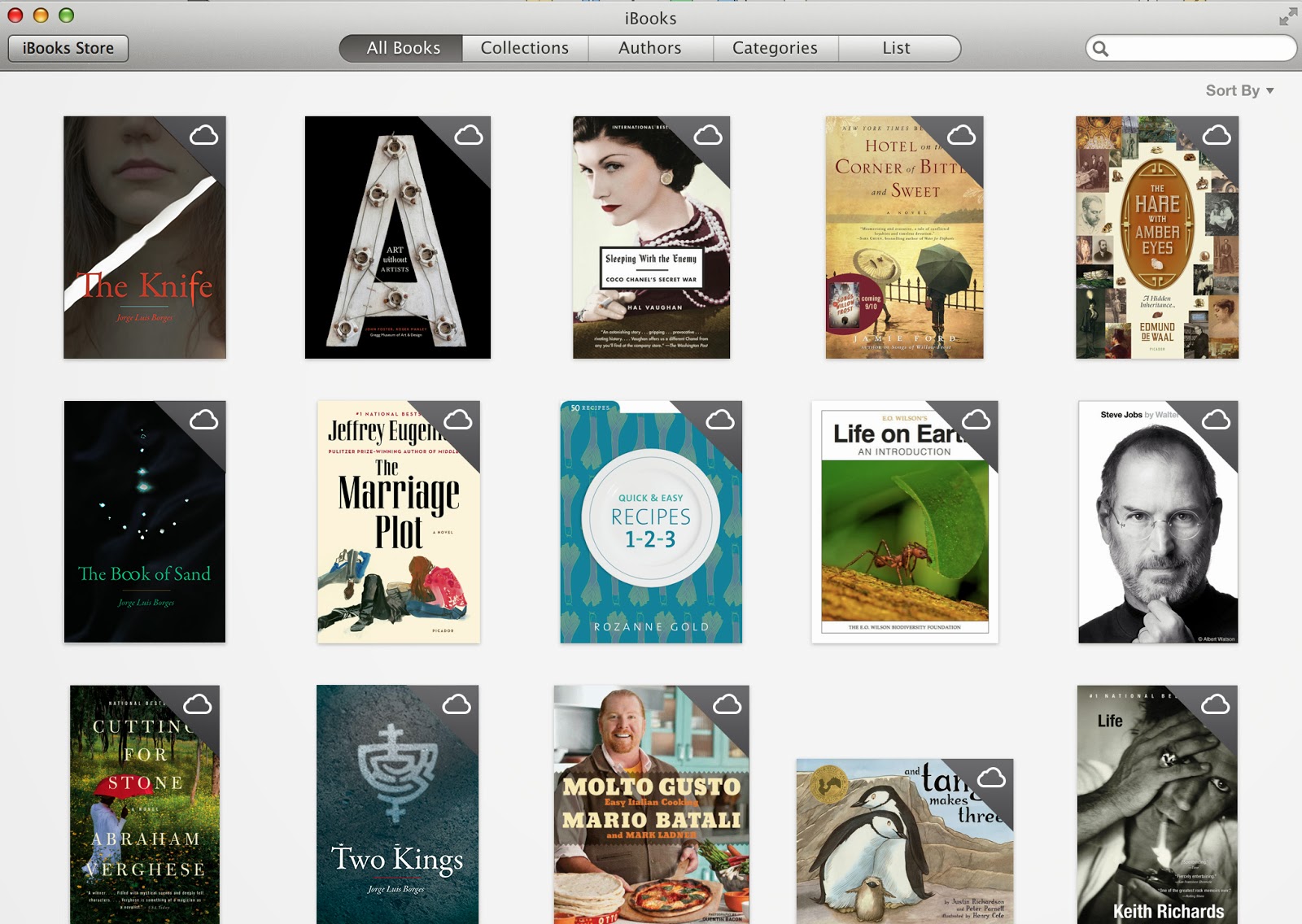This screenshot has width=1302, height=924.
Task: Click the cloud icon on Keith Richards' Life
Action: [x=1216, y=704]
